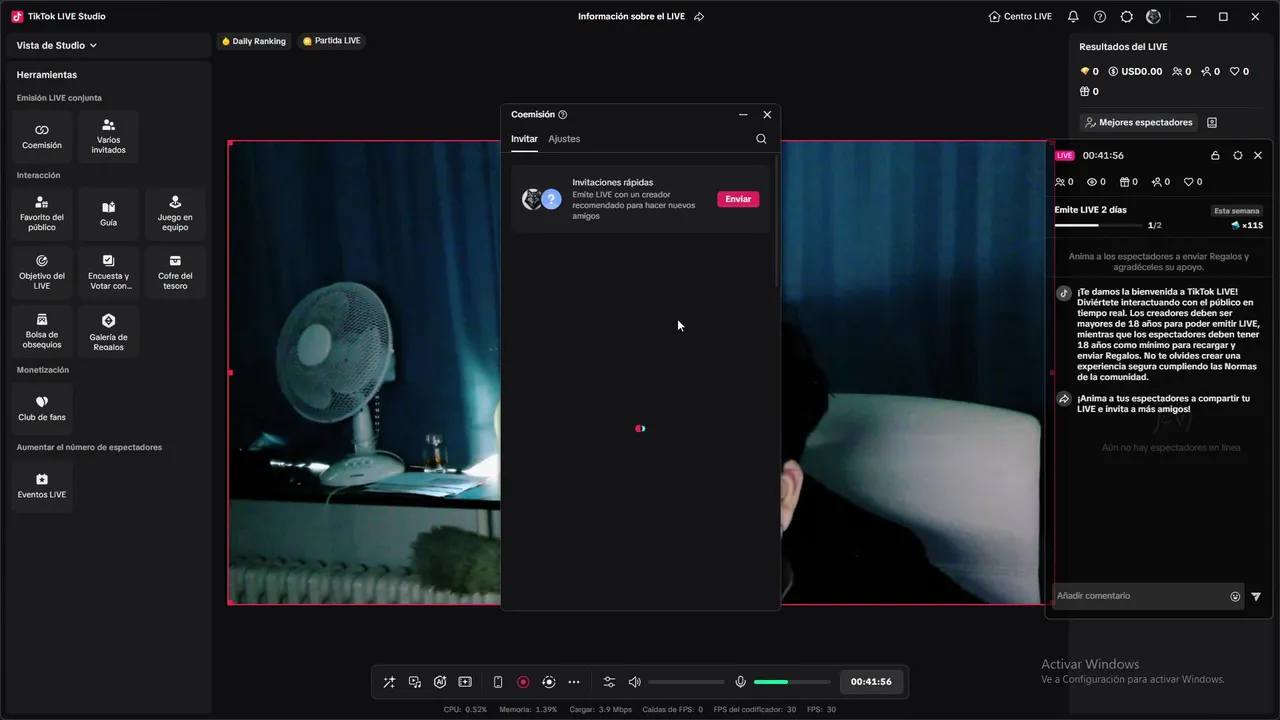Screen dimensions: 1280x720
Task: Mute the speaker volume icon
Action: point(634,682)
